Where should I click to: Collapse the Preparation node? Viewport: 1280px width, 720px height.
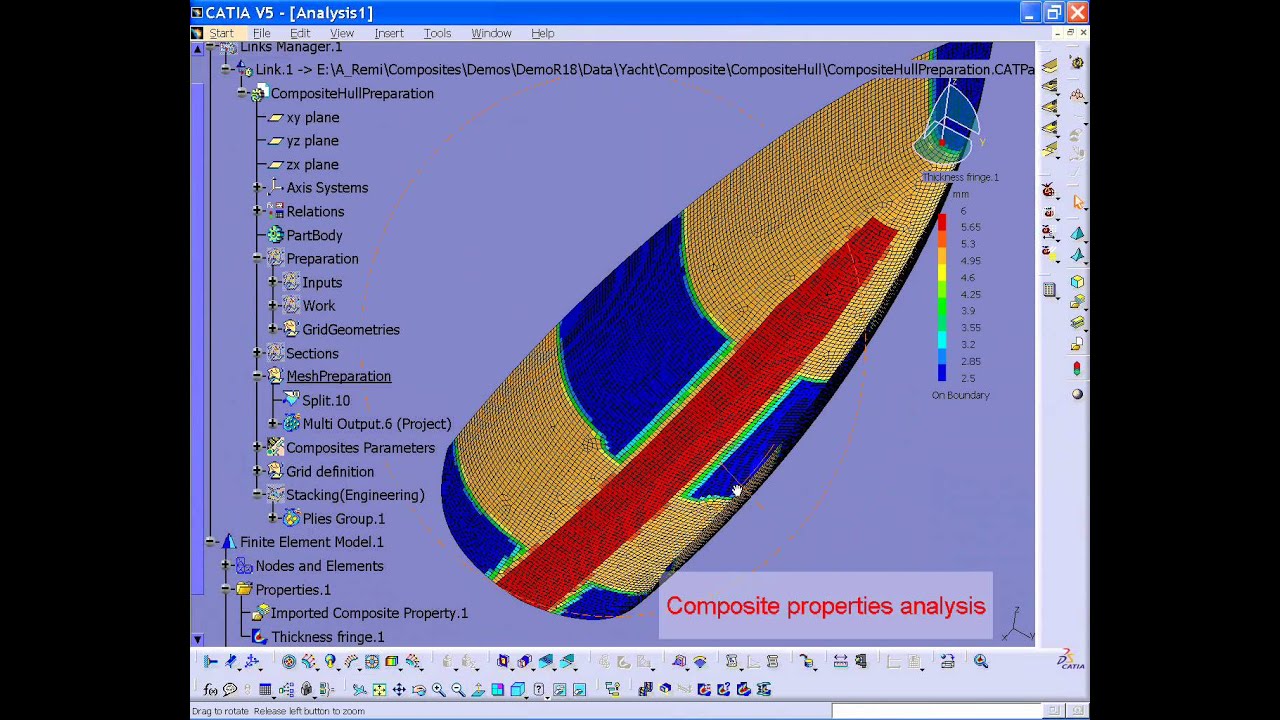[258, 259]
